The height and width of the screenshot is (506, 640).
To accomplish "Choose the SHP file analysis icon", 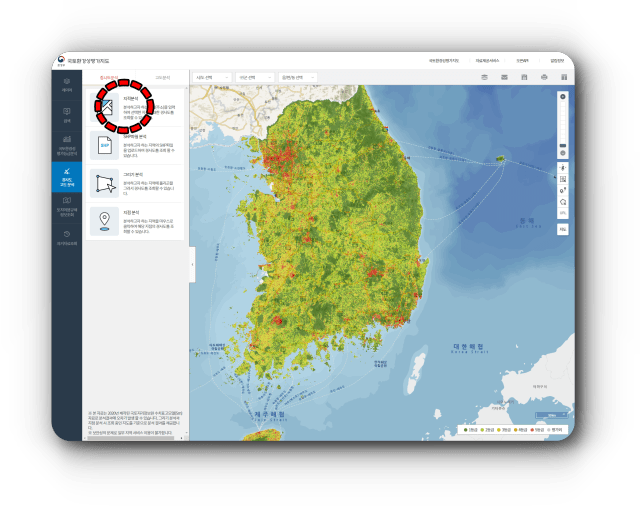I will 104,146.
